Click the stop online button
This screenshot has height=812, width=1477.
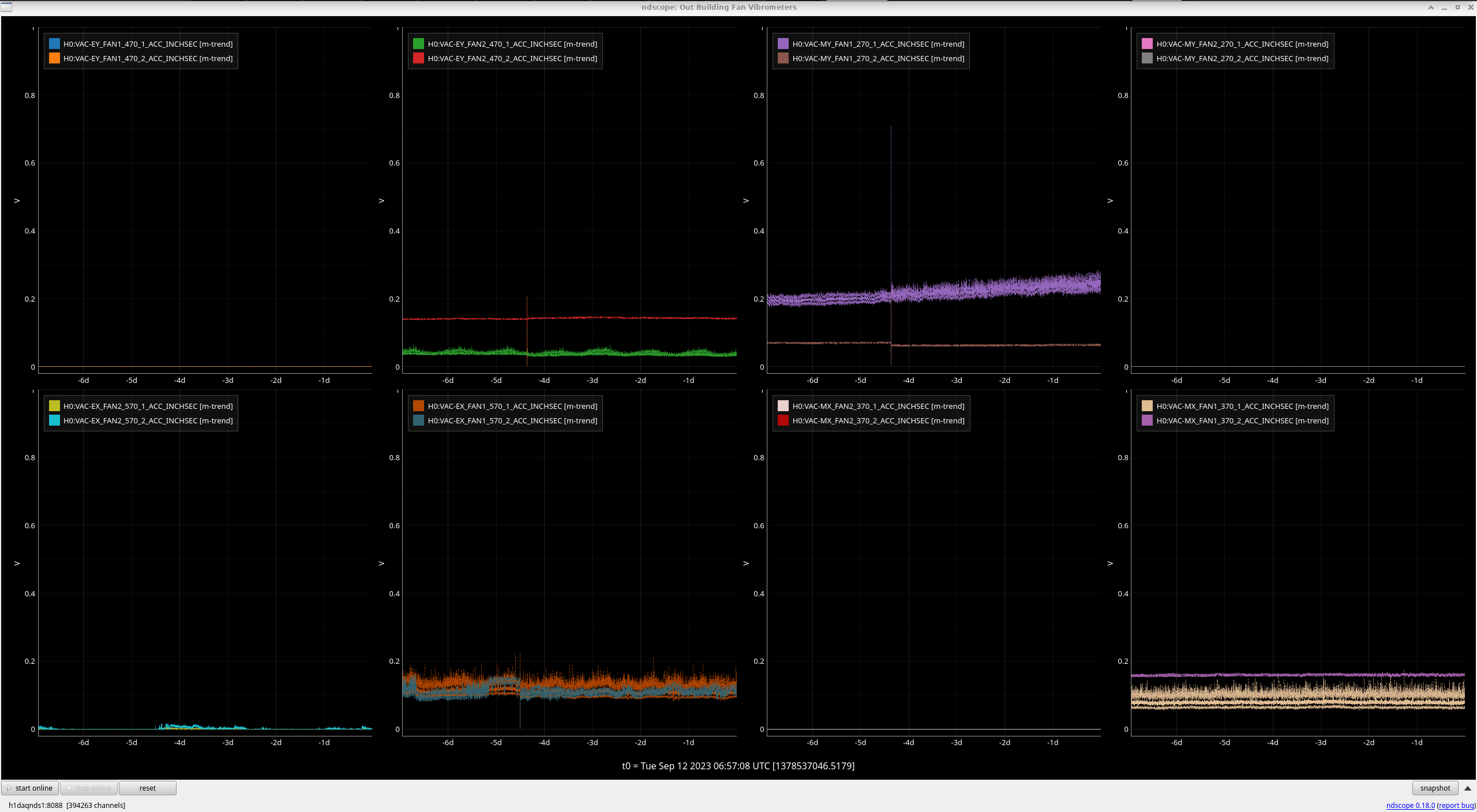click(89, 788)
